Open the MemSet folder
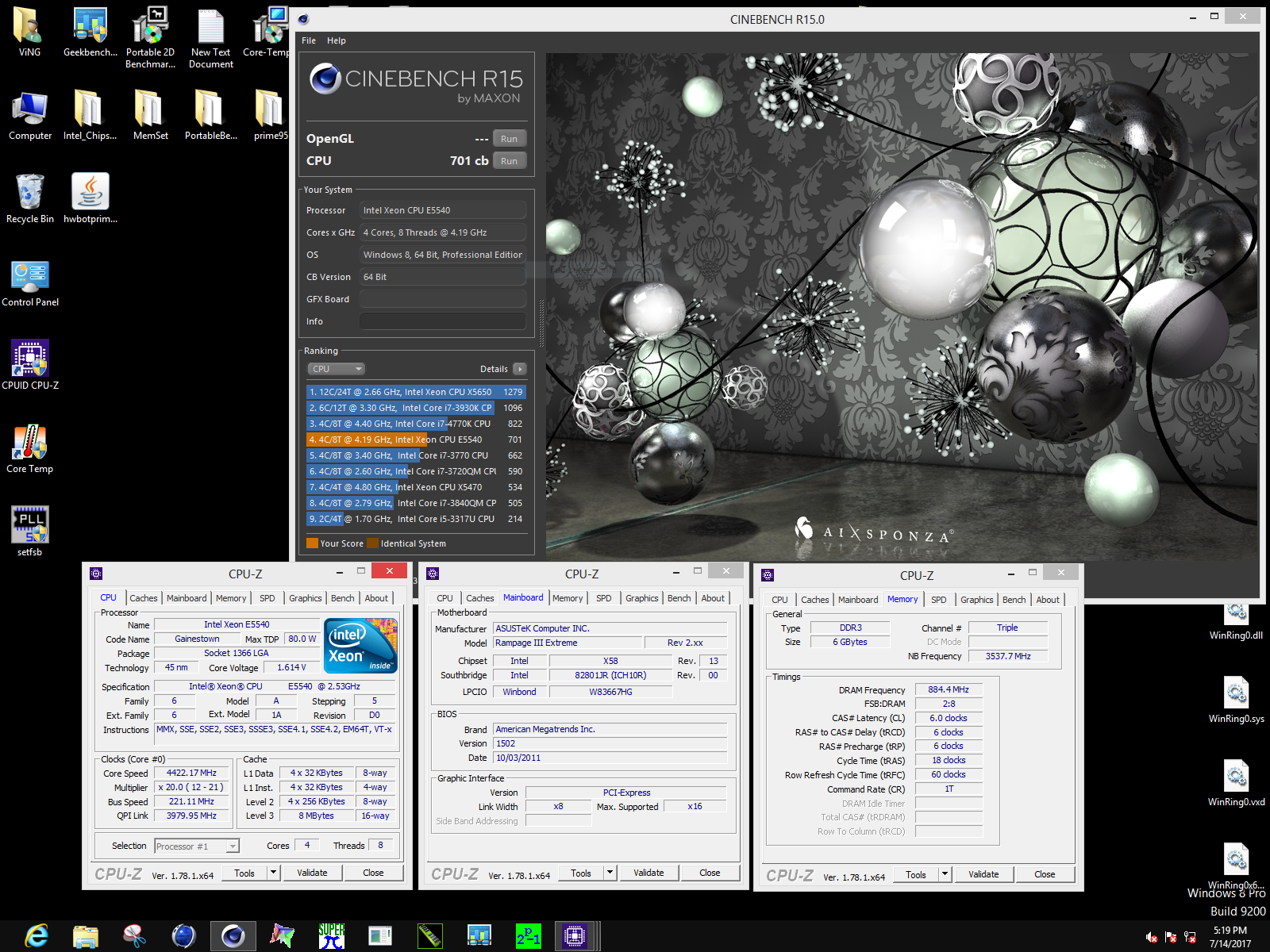Image resolution: width=1270 pixels, height=952 pixels. click(x=150, y=116)
